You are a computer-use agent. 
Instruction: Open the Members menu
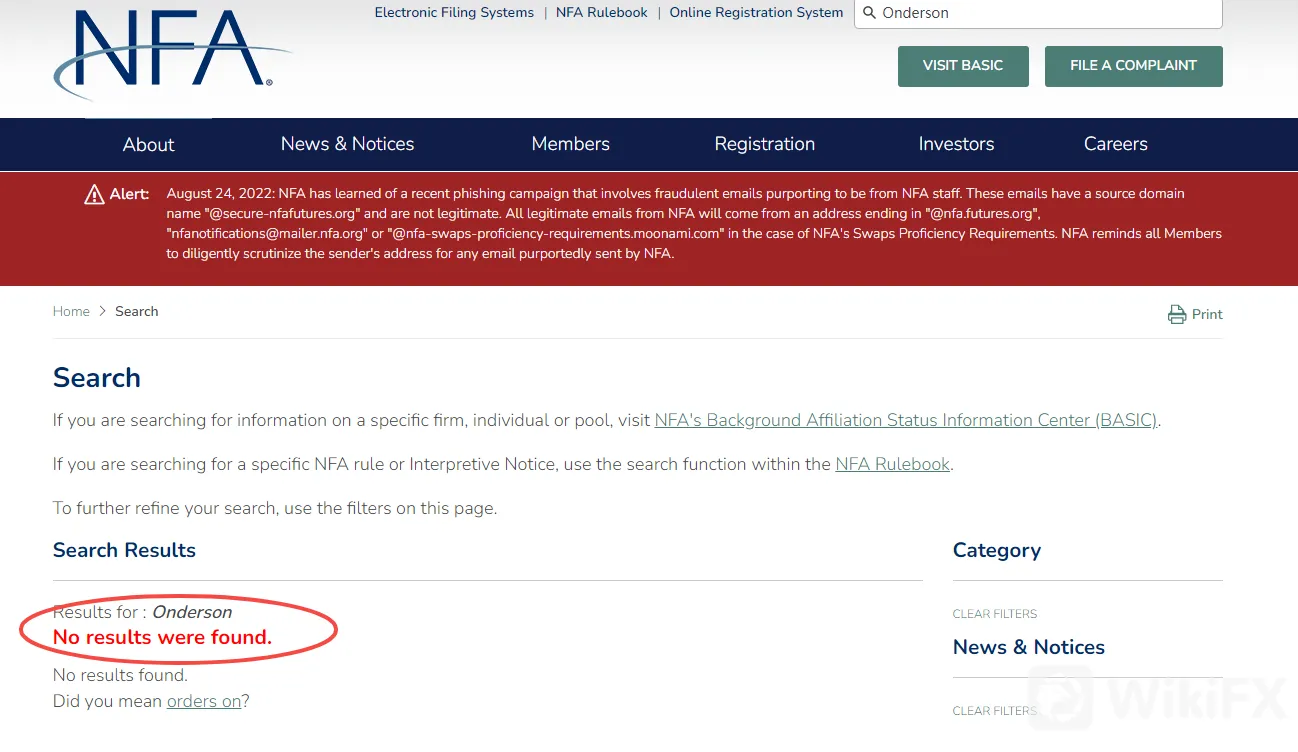(570, 144)
